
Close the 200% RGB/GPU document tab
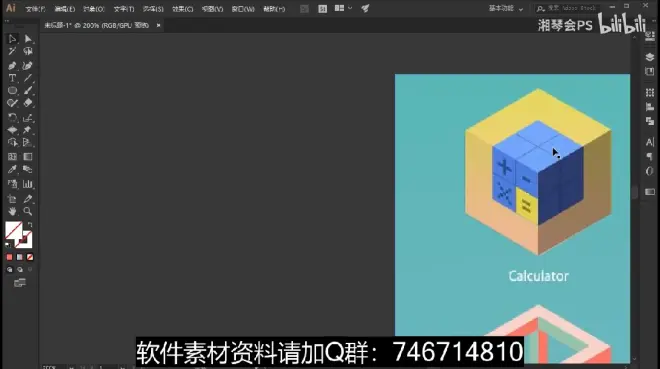point(158,25)
